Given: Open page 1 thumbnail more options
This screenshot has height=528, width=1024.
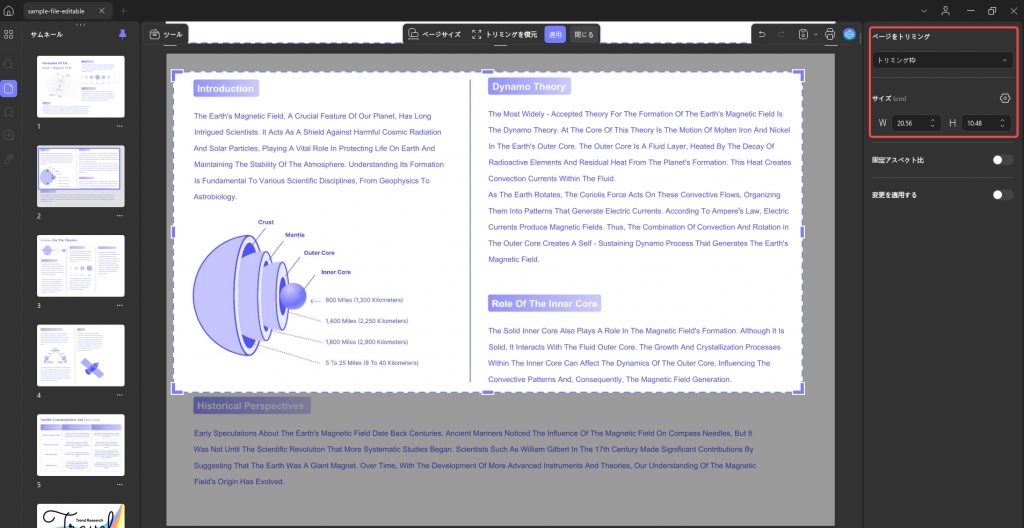Looking at the screenshot, I should [120, 126].
